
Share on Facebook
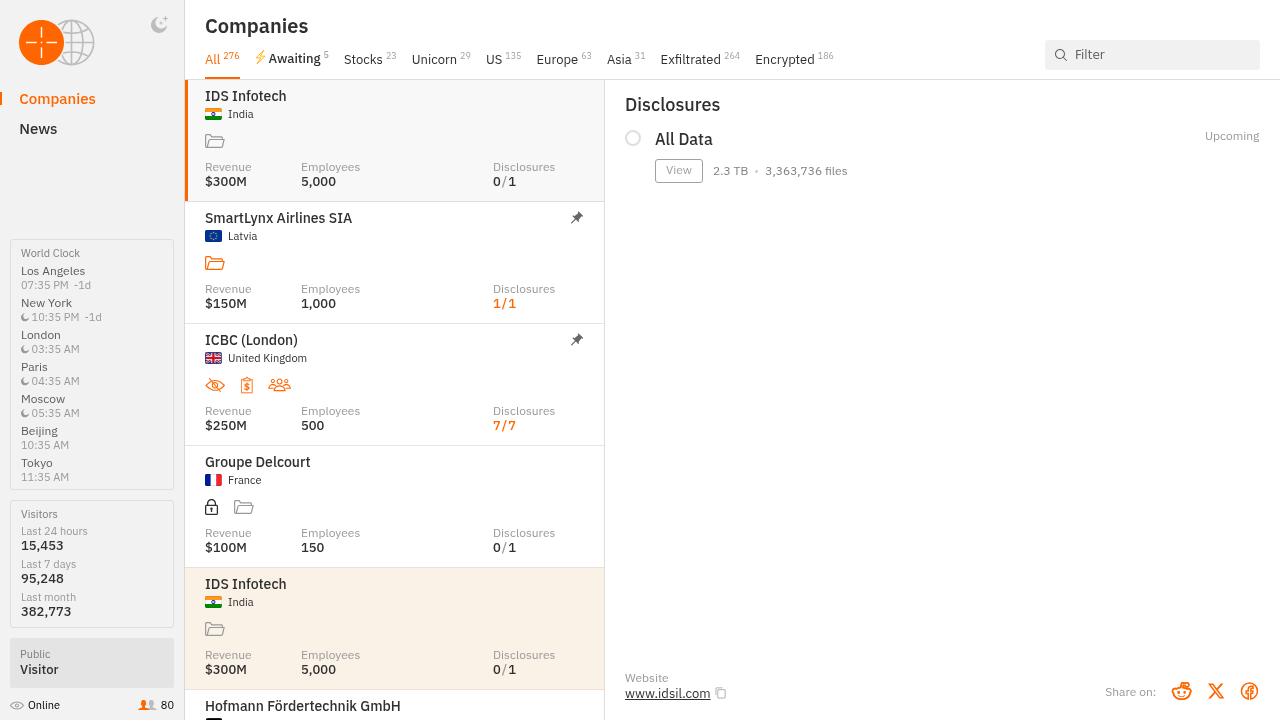click(x=1249, y=691)
